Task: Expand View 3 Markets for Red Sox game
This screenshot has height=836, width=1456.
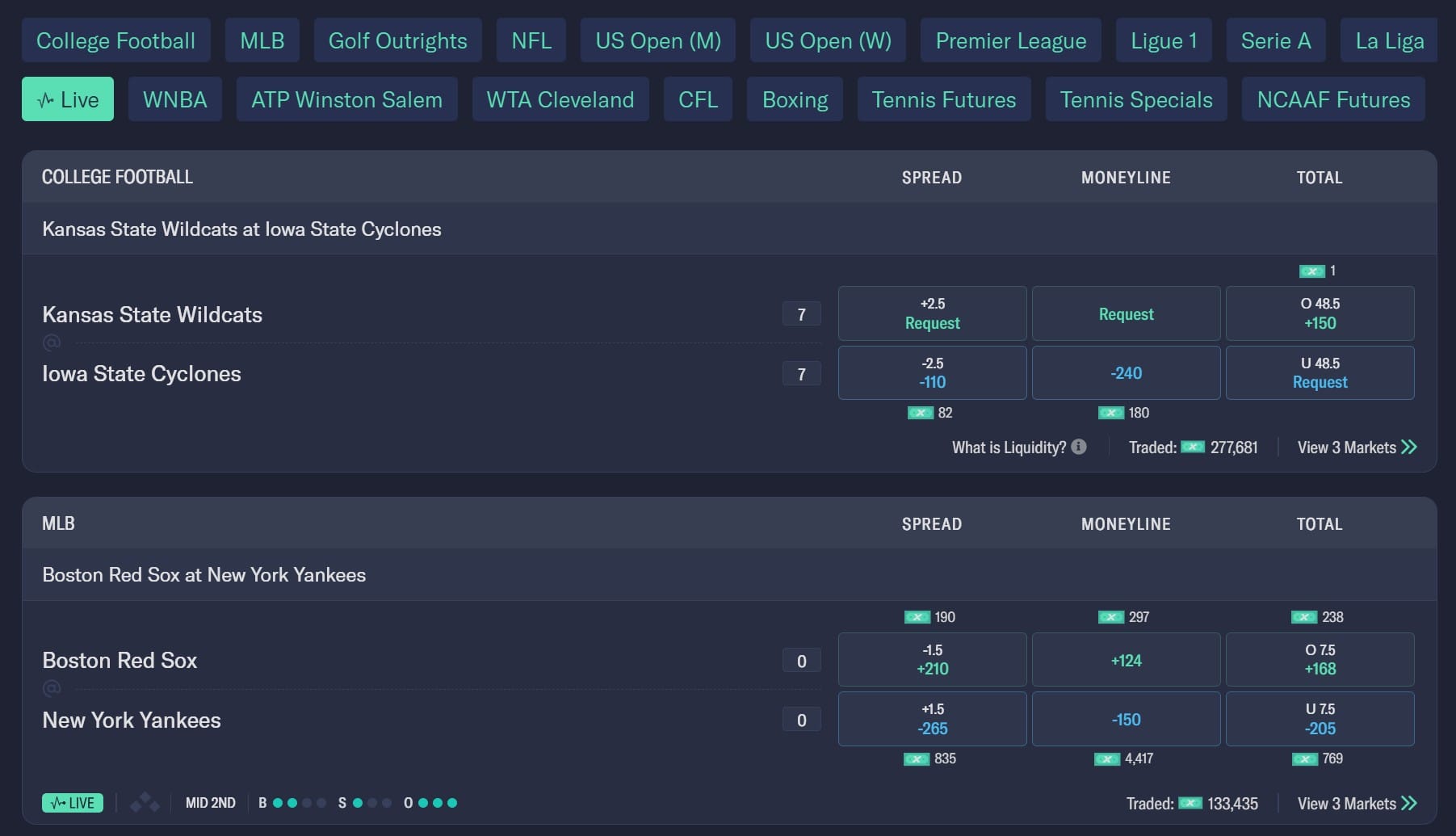Action: point(1357,804)
